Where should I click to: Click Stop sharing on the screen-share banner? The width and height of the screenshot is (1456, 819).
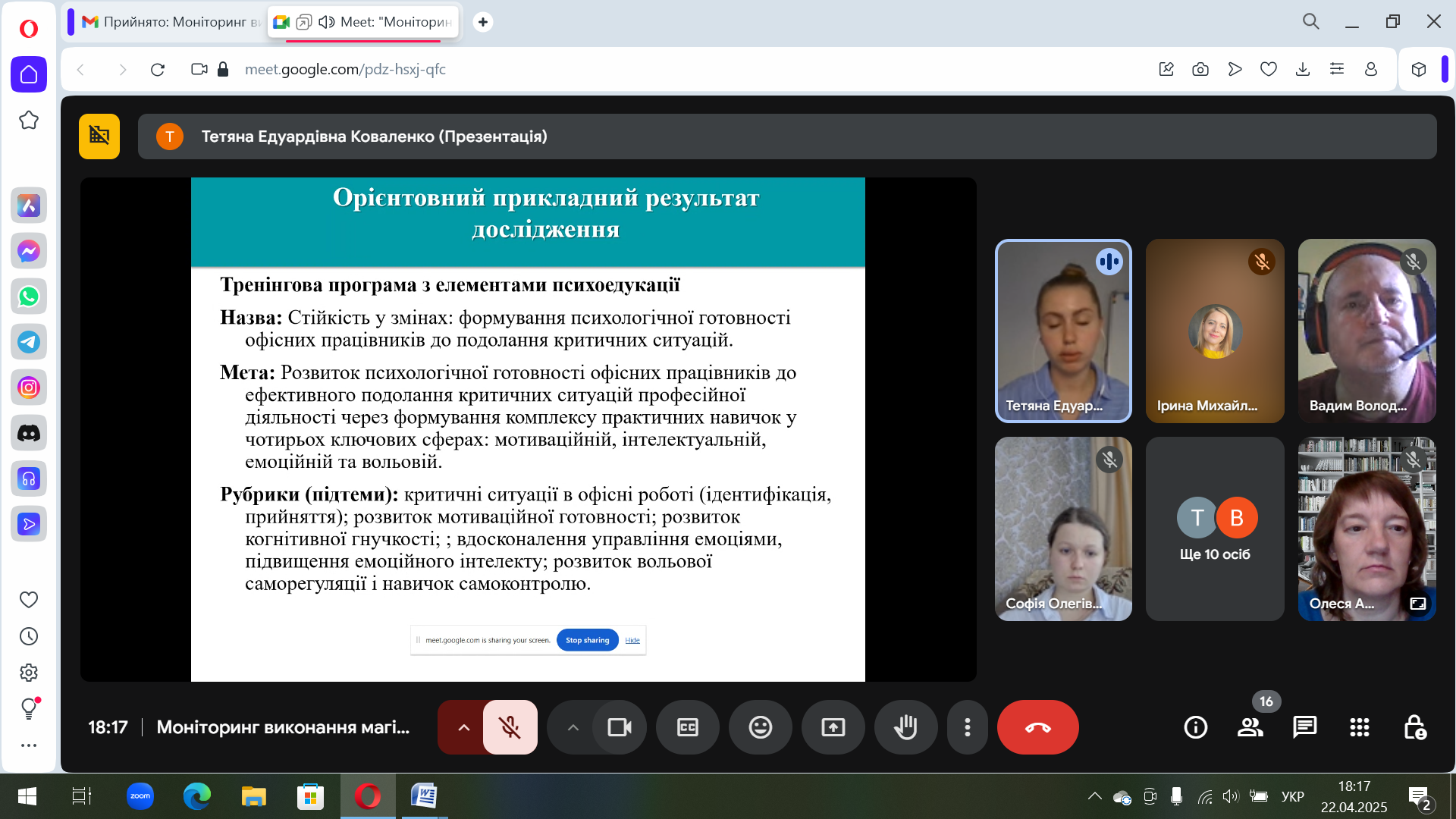tap(587, 639)
